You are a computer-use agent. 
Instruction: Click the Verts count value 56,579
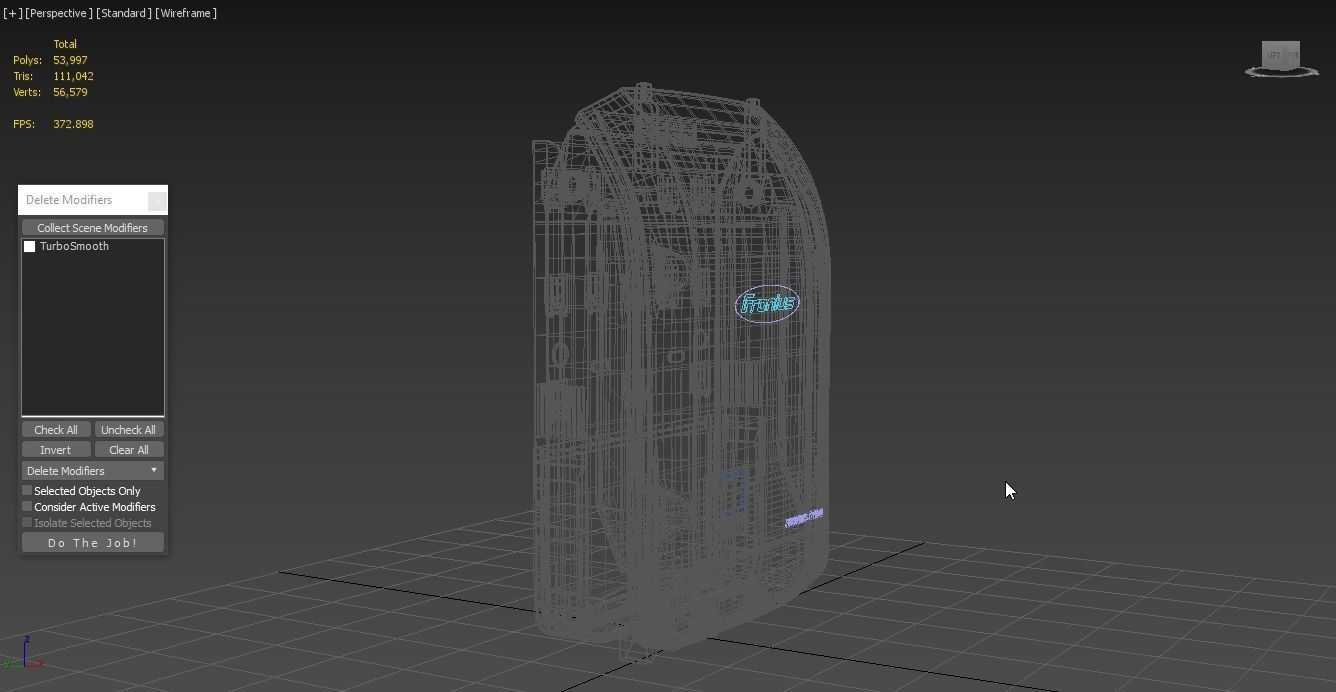[70, 92]
